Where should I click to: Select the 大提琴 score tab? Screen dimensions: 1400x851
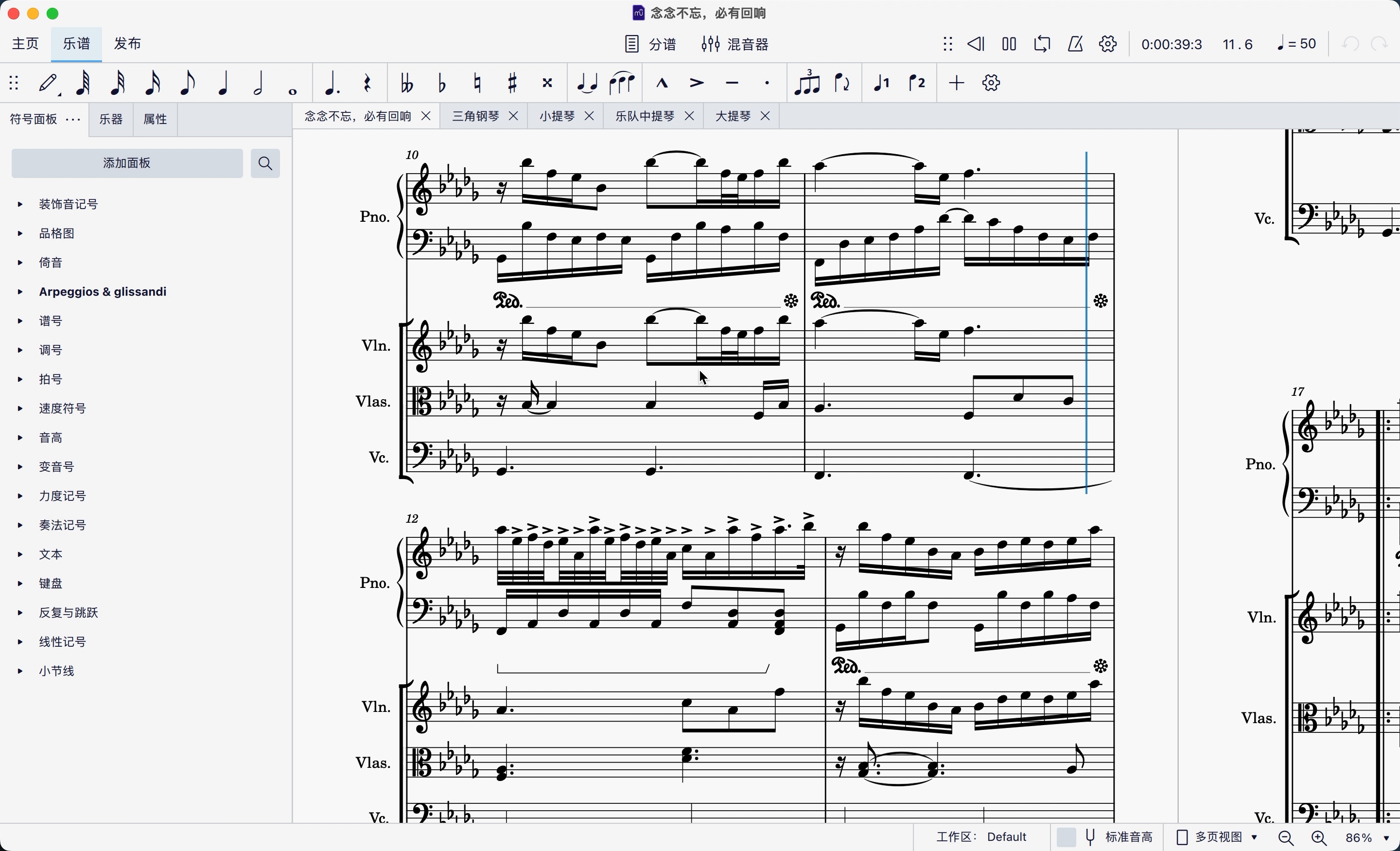tap(733, 116)
